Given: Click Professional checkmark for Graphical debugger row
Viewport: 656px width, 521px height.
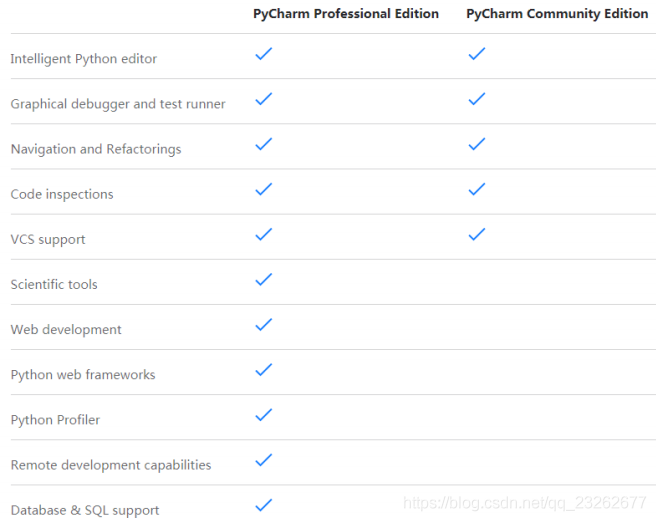Looking at the screenshot, I should tap(264, 99).
